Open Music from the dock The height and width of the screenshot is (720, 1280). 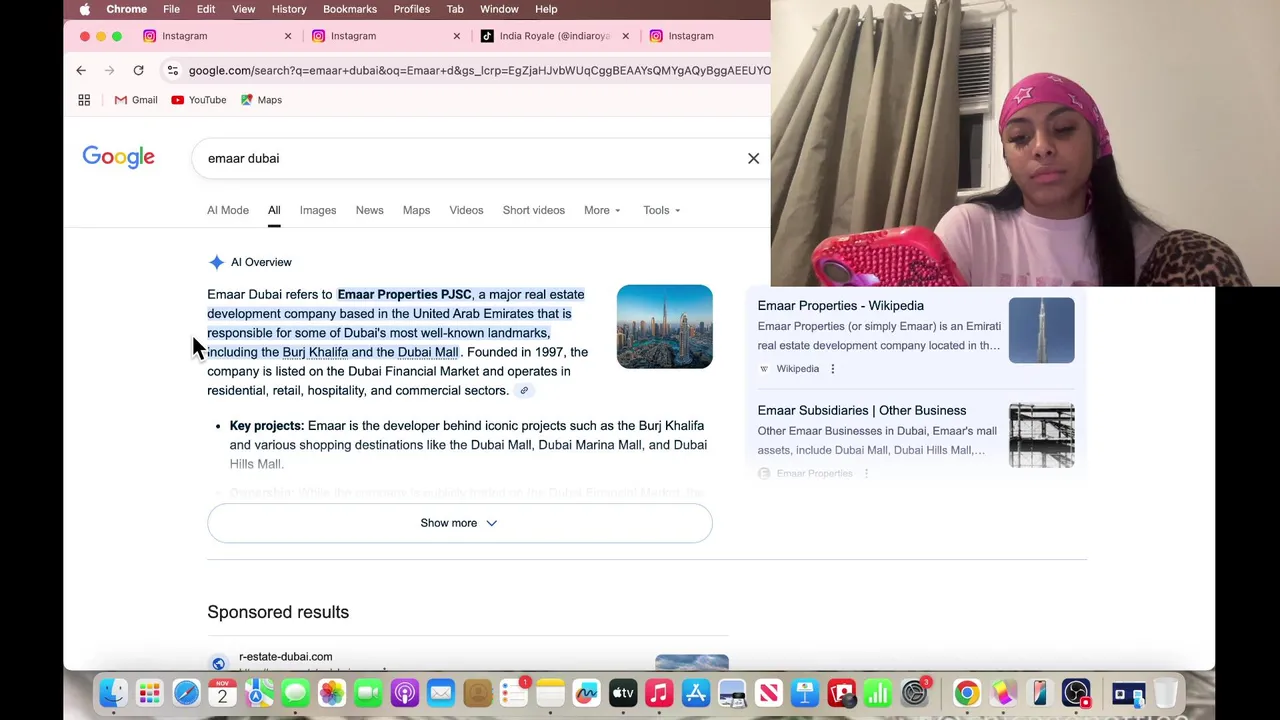(x=659, y=693)
